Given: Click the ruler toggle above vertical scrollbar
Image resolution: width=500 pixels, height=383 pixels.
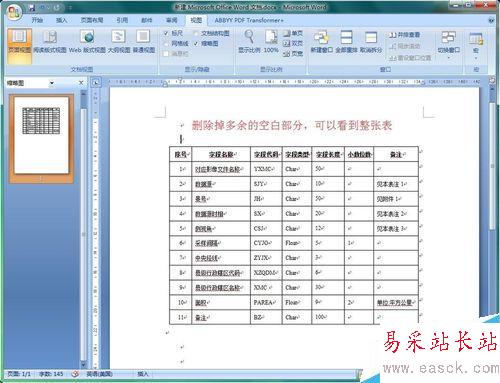Looking at the screenshot, I should click(492, 80).
